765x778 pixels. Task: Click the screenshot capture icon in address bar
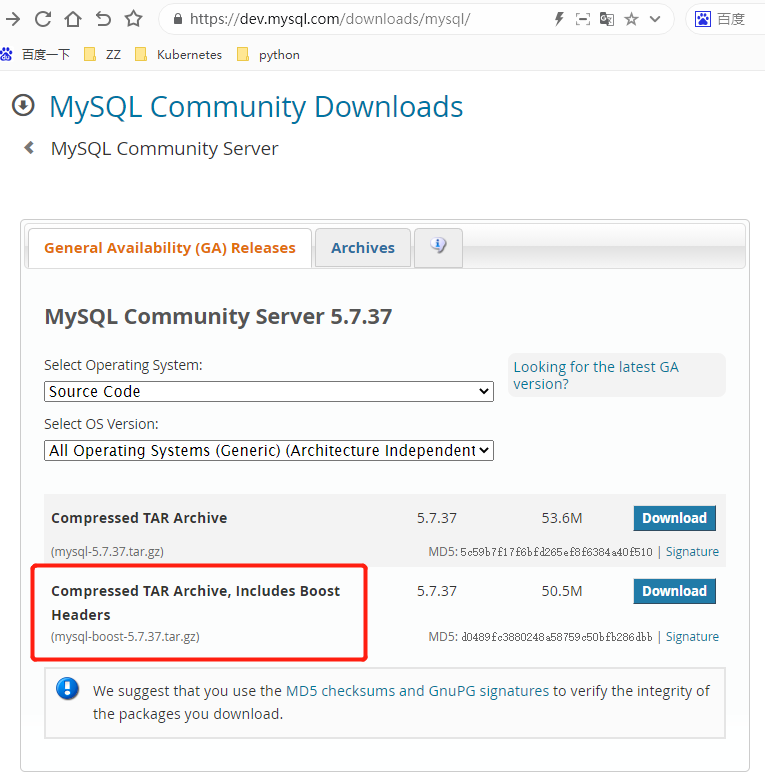pos(582,19)
